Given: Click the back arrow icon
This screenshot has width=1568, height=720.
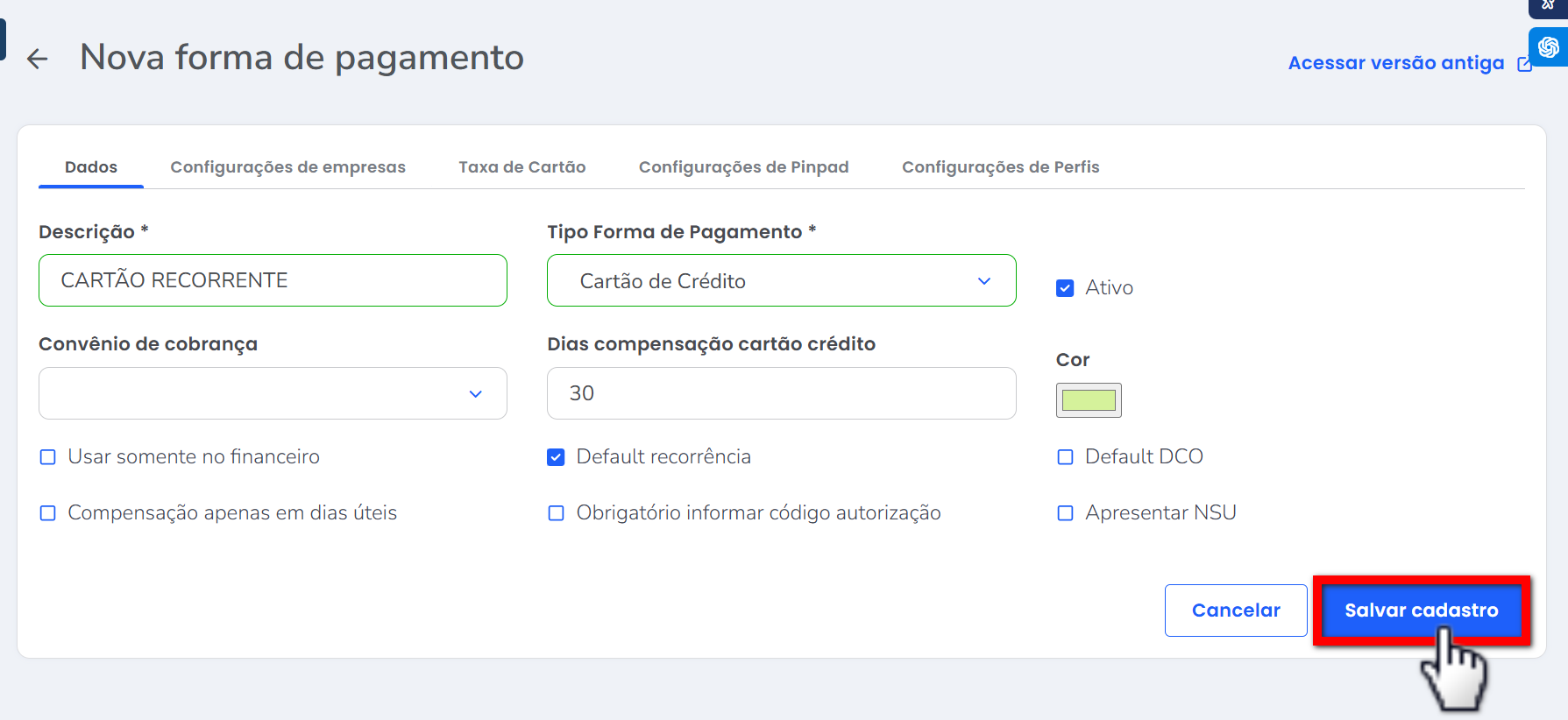Looking at the screenshot, I should click(37, 59).
